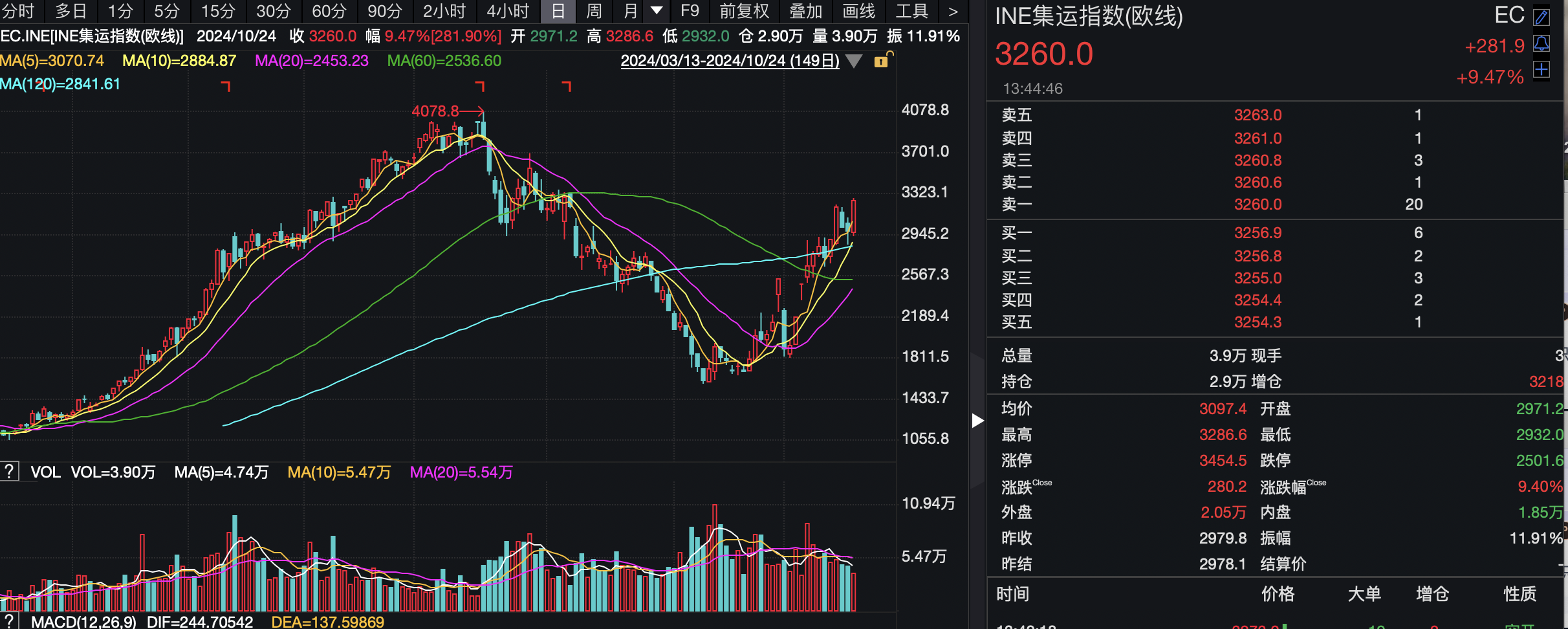Toggle 叠加 overlay comparison
1568x629 pixels.
click(x=805, y=11)
